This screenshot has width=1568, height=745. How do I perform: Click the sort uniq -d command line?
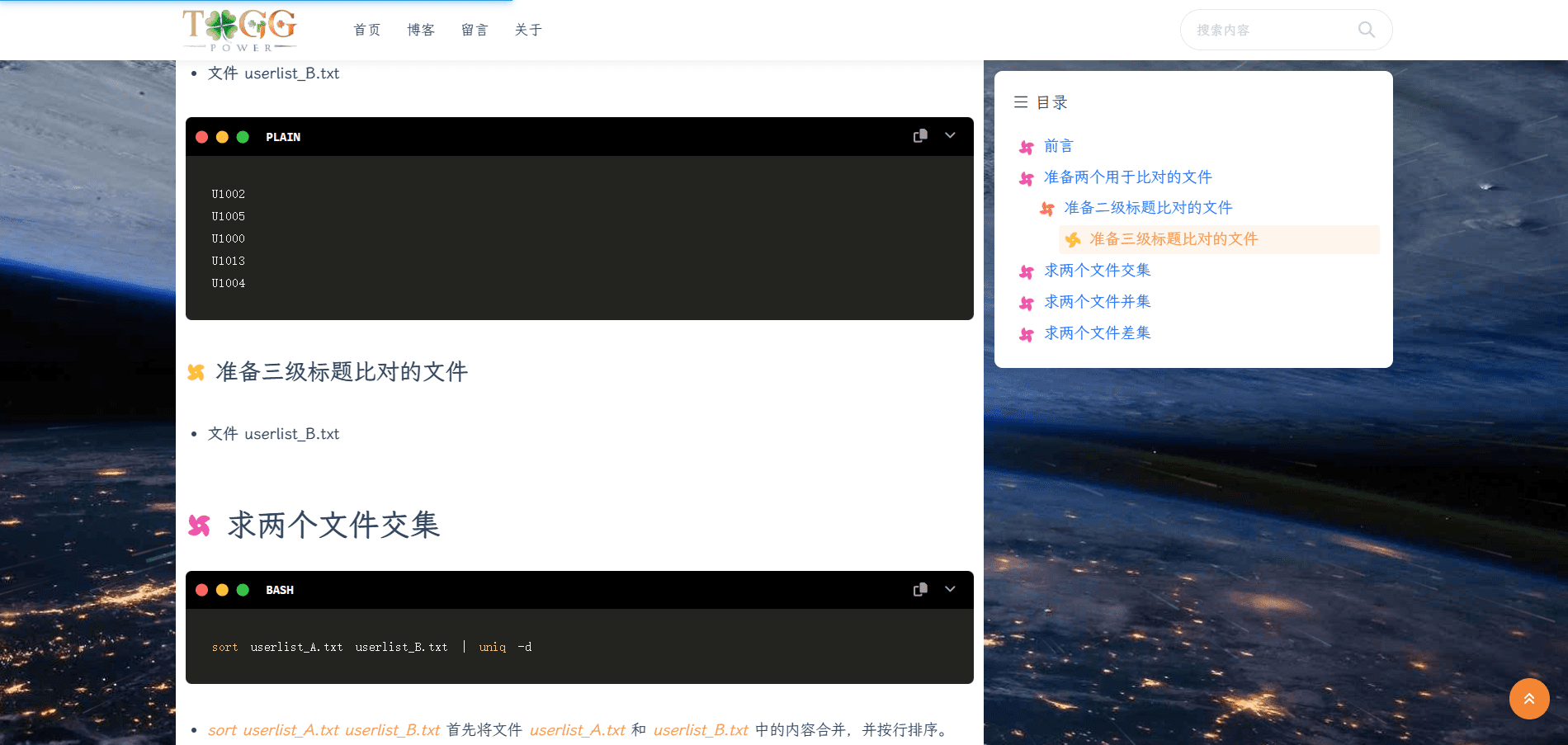point(371,647)
